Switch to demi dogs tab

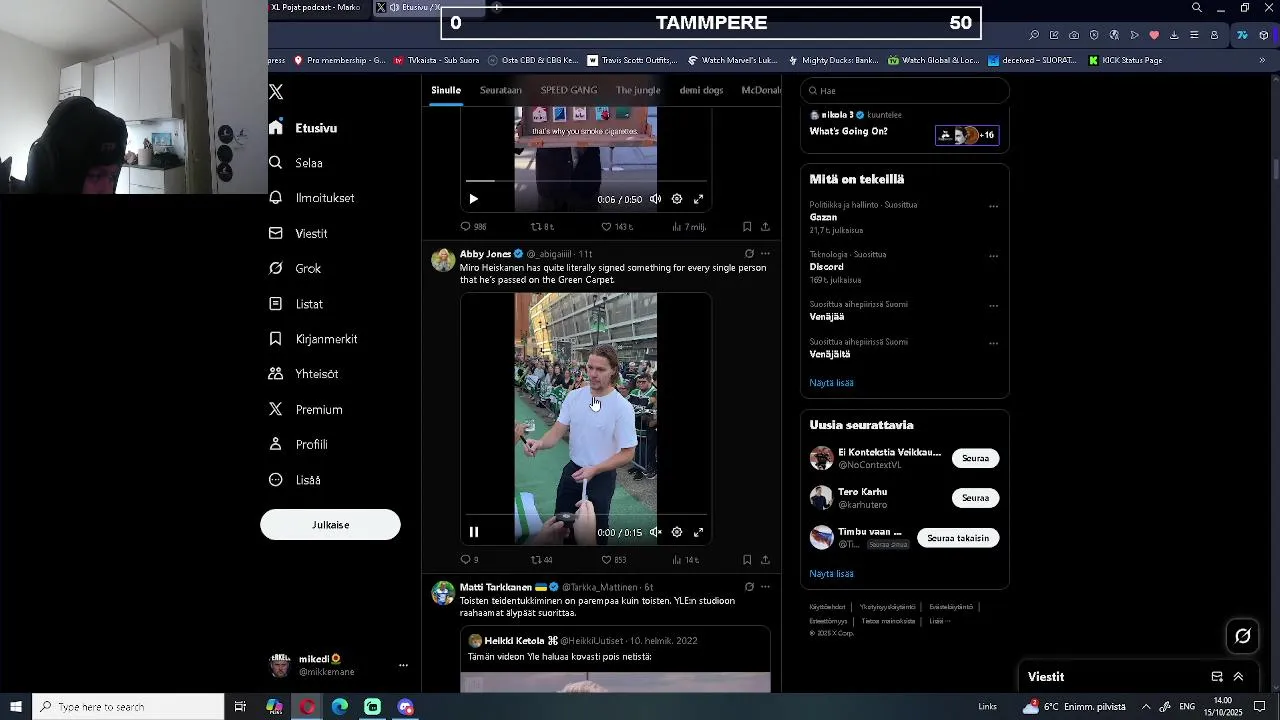tap(701, 90)
